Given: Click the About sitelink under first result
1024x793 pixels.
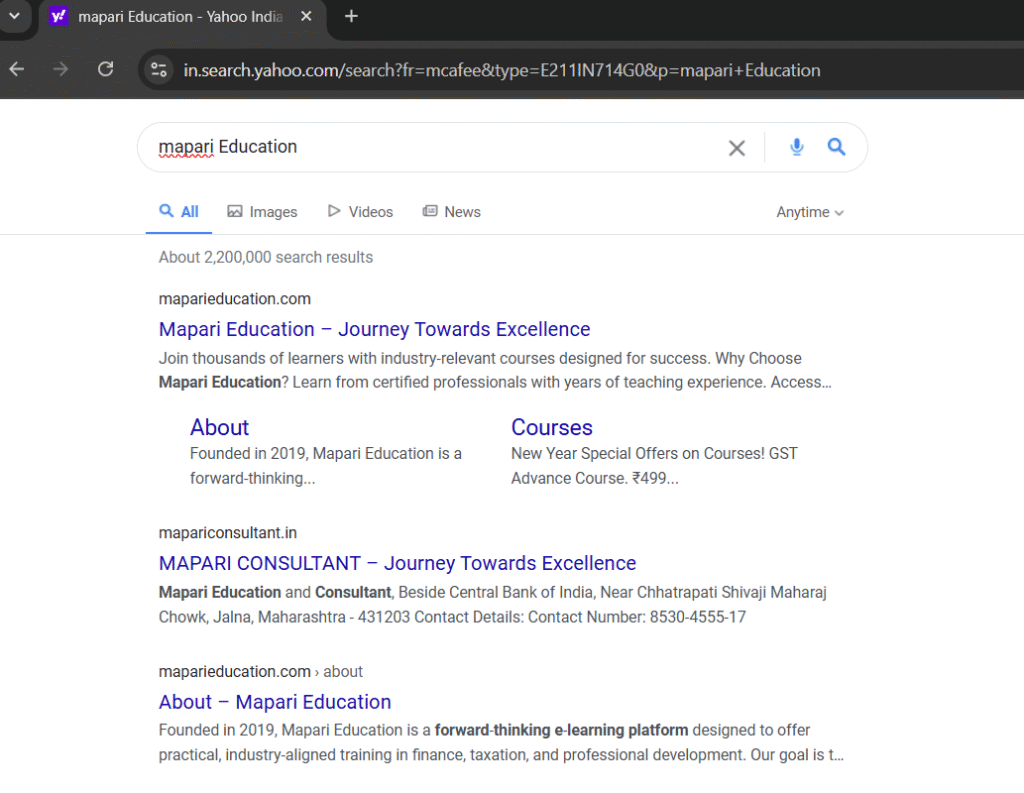Looking at the screenshot, I should point(219,427).
